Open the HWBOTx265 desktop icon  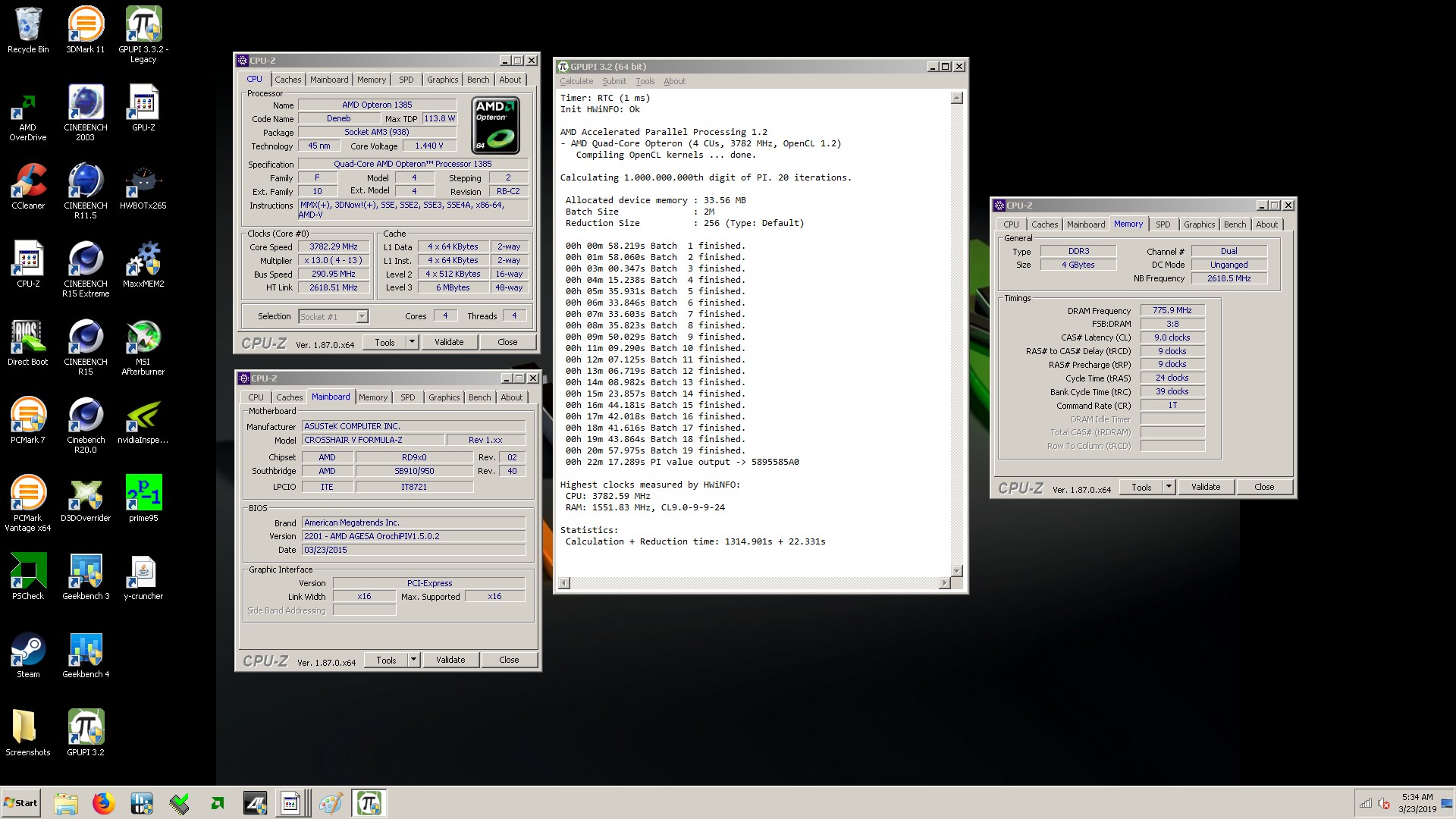click(x=143, y=186)
